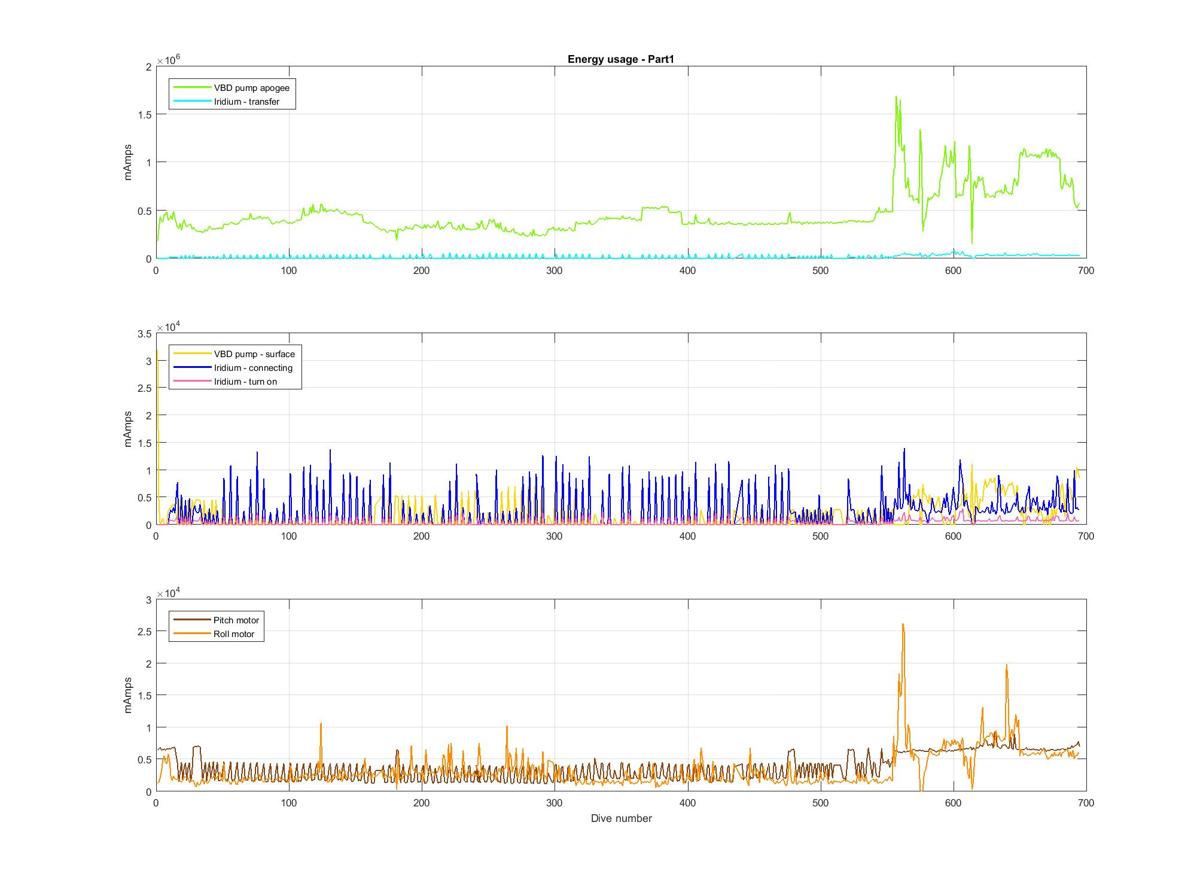Click y-tick '2' at top of the top plot
Screen dimensions: 1200x889
pos(148,66)
